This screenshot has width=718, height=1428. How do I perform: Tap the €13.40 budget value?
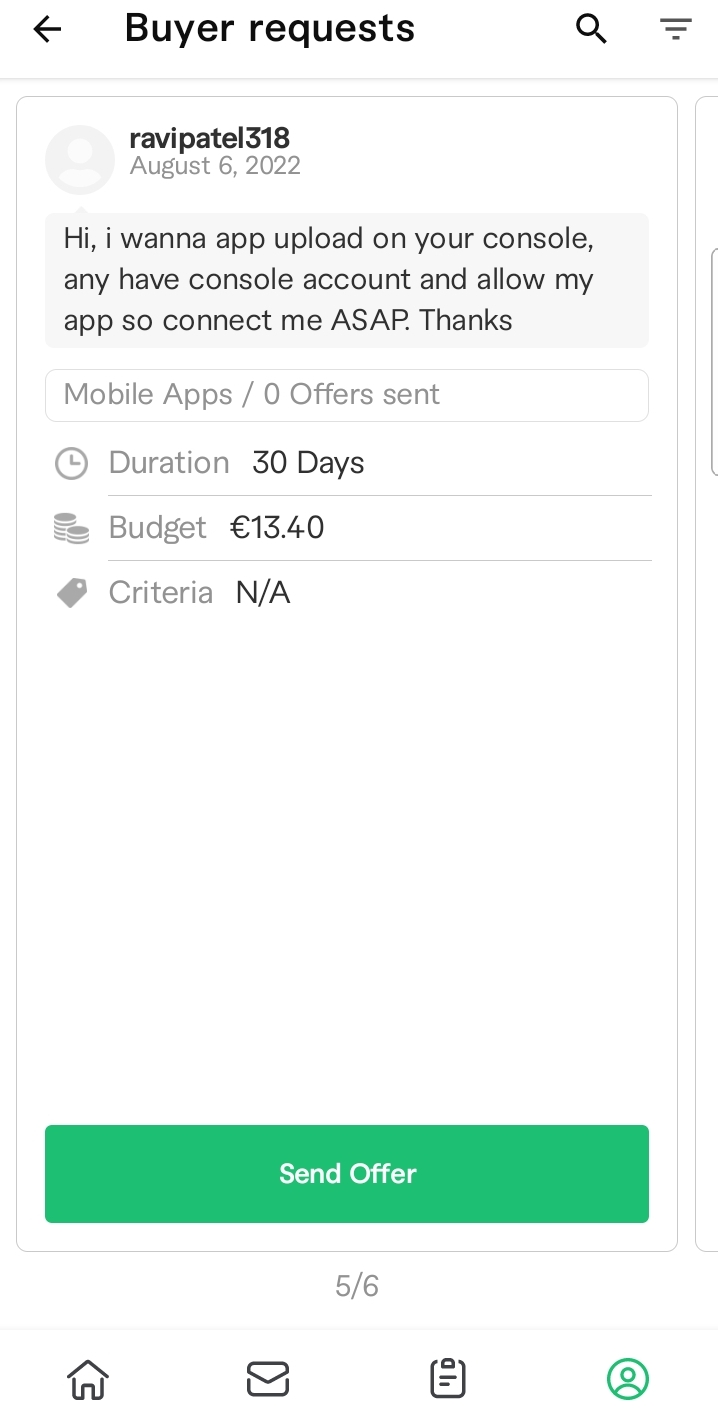277,528
